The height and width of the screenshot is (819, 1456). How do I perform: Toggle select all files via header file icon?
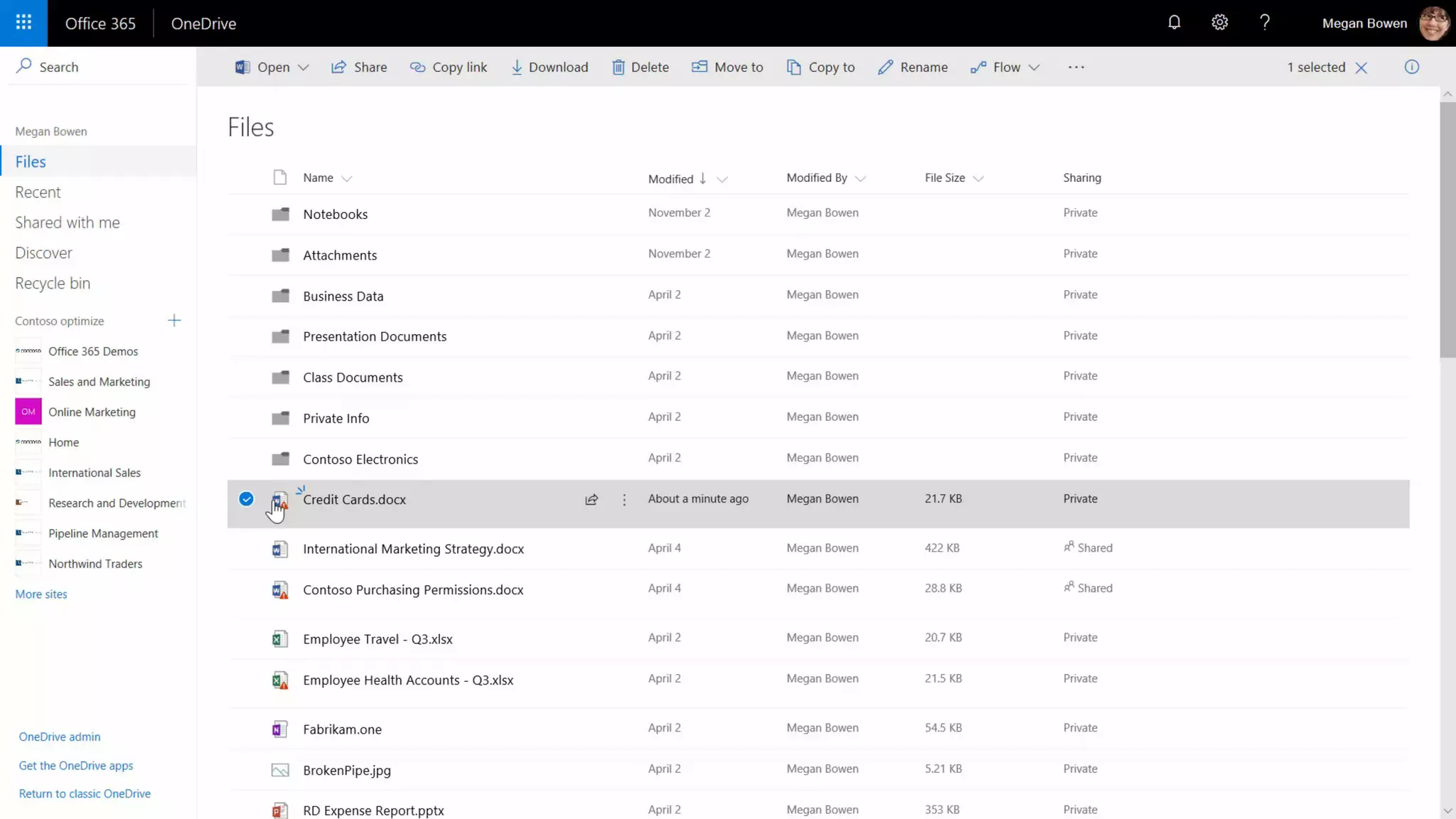[279, 178]
